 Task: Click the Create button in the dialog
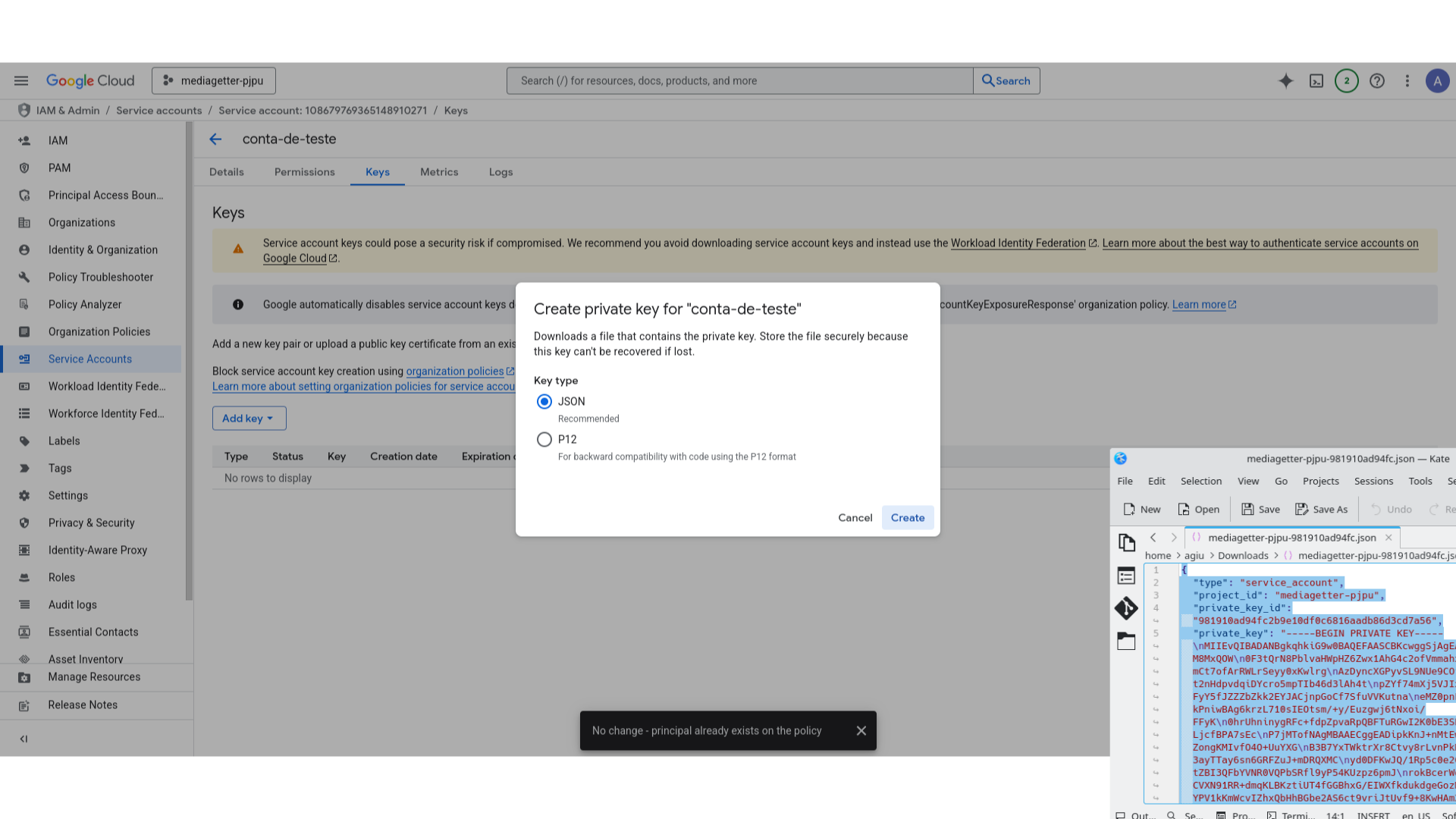pyautogui.click(x=908, y=518)
